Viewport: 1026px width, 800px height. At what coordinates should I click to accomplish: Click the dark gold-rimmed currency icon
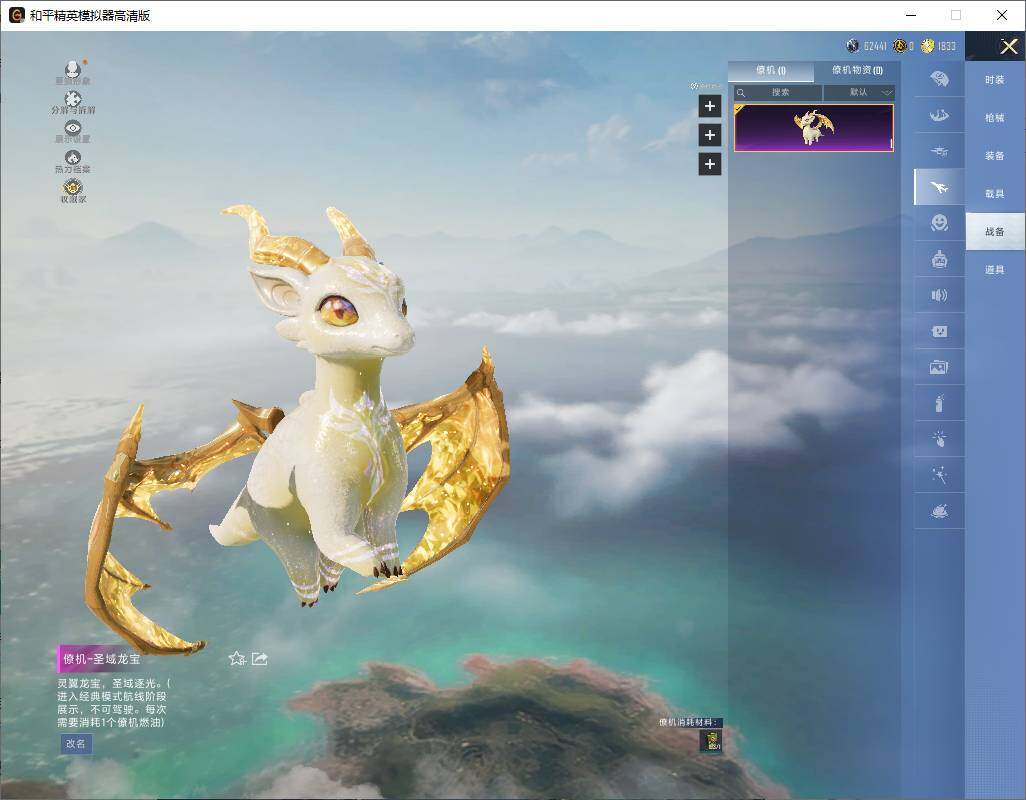point(900,46)
